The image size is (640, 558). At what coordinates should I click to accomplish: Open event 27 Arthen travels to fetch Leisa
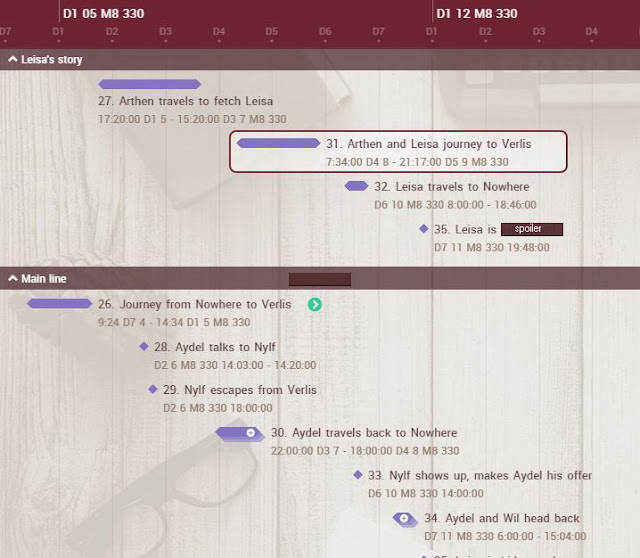coord(185,101)
